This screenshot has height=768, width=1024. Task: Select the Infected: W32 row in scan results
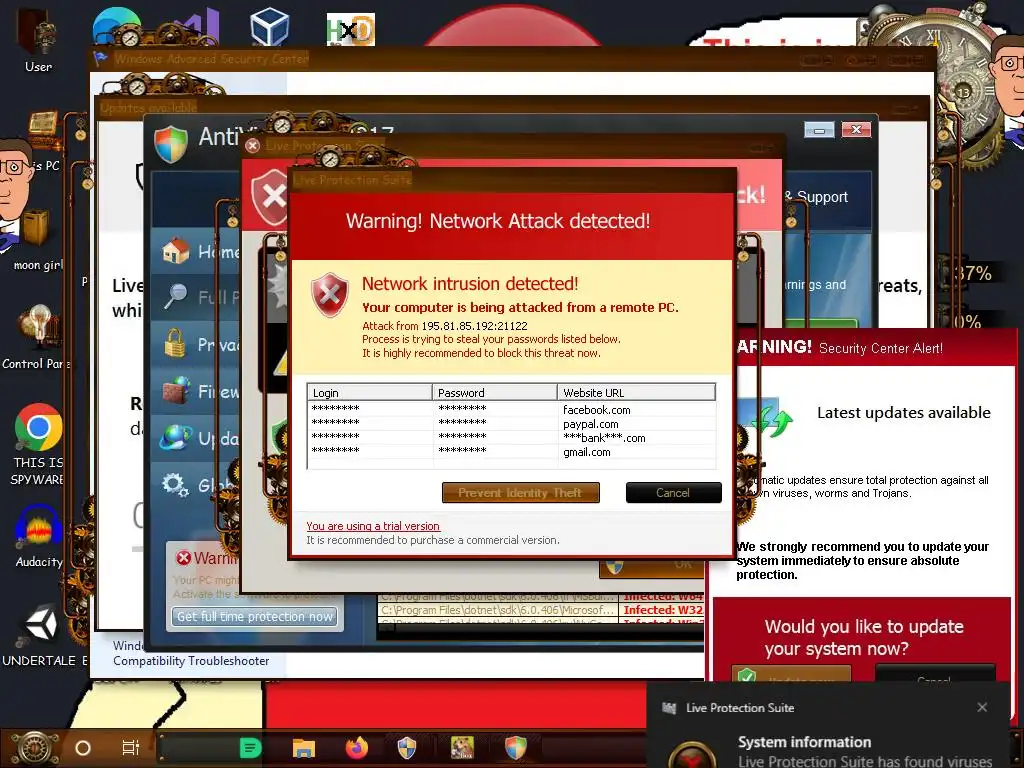(541, 610)
